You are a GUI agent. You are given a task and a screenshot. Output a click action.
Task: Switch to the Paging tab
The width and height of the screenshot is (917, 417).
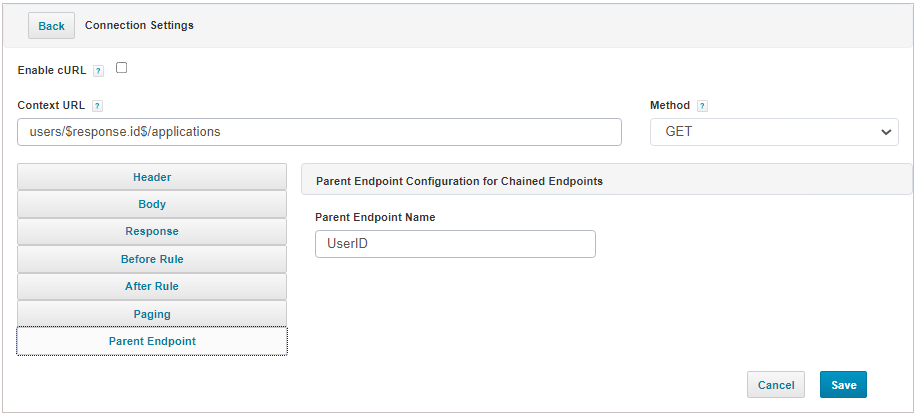click(x=152, y=314)
